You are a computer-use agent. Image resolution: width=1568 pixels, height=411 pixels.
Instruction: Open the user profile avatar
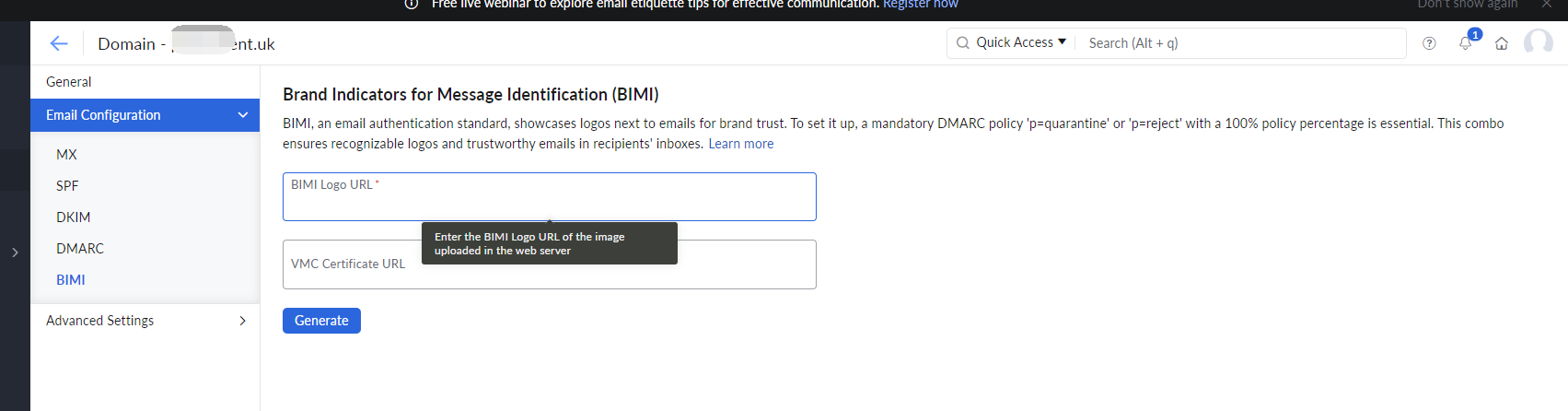tap(1538, 42)
